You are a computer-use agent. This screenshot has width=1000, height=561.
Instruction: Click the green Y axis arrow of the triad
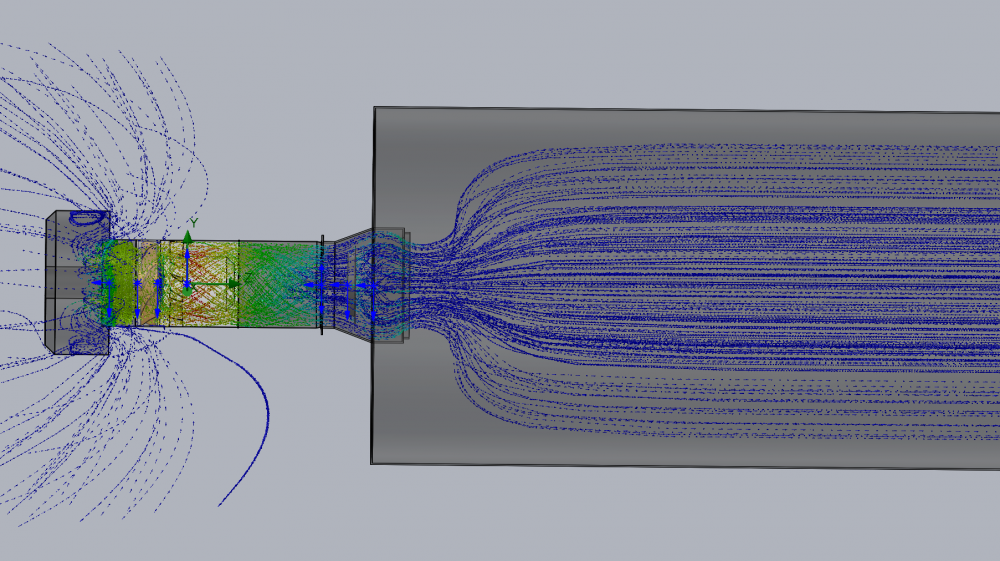(x=187, y=240)
